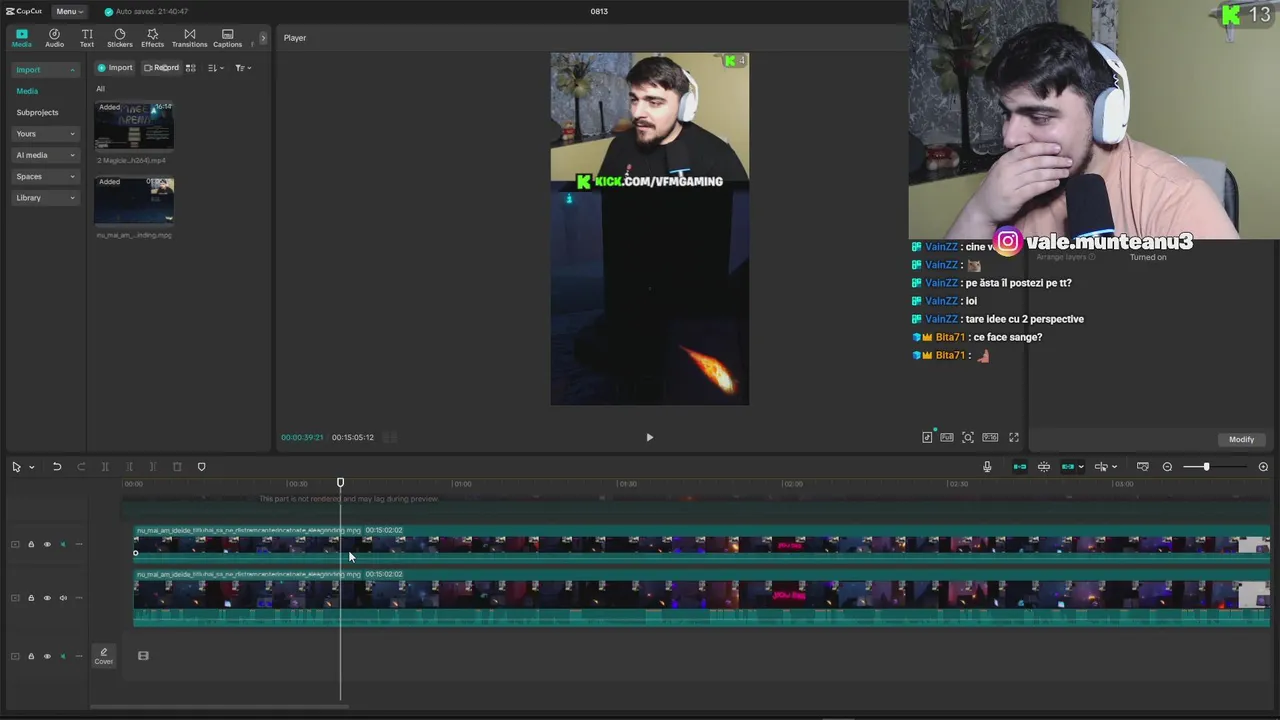
Task: Hide the top video track
Action: click(47, 544)
